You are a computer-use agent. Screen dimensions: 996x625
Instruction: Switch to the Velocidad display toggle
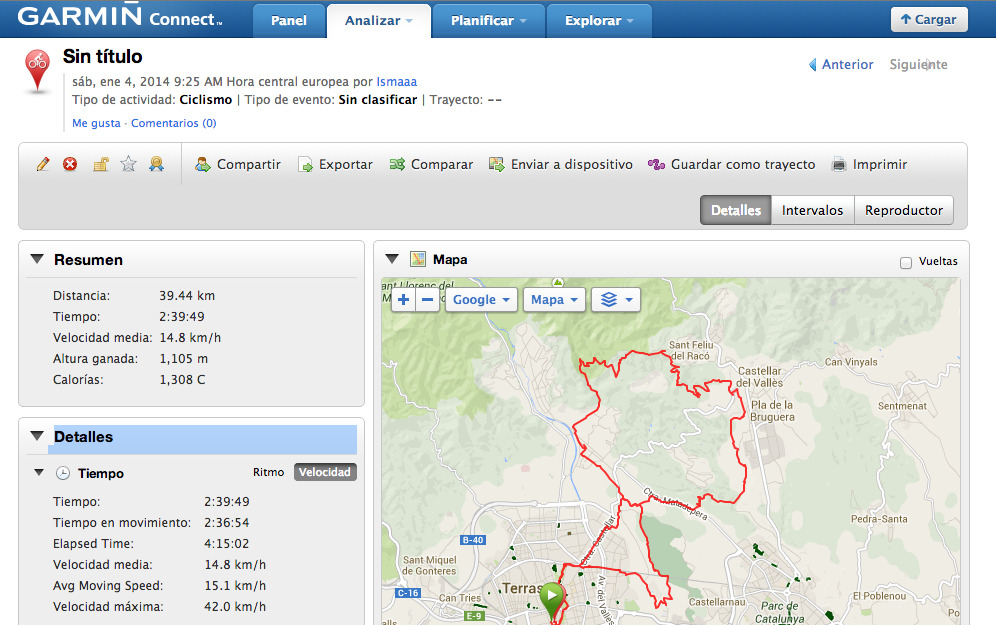coord(325,472)
